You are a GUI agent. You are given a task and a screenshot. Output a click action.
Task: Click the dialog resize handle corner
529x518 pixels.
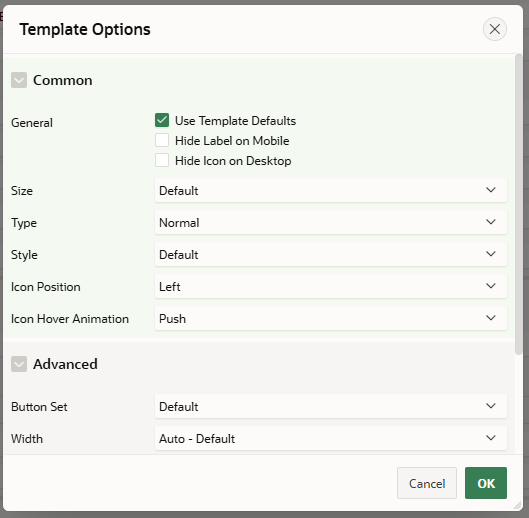517,505
